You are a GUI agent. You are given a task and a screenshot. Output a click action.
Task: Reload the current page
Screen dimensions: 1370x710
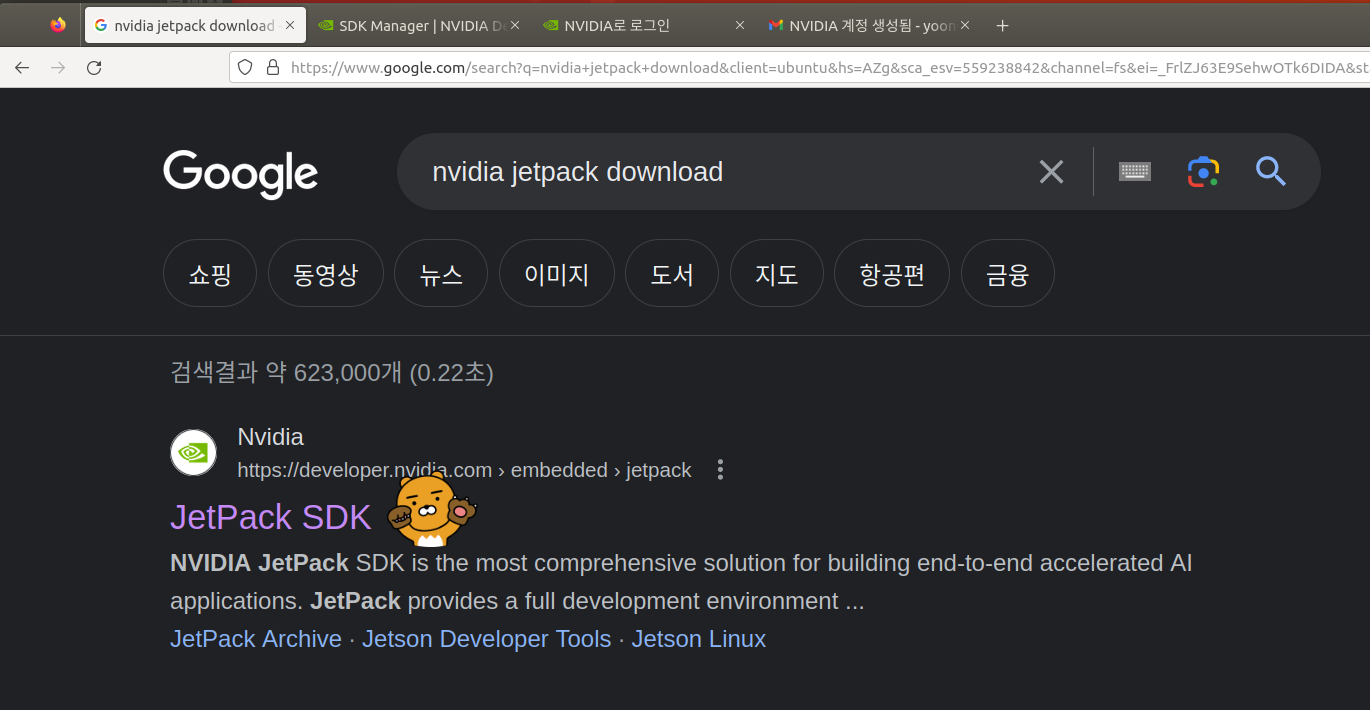(x=94, y=68)
